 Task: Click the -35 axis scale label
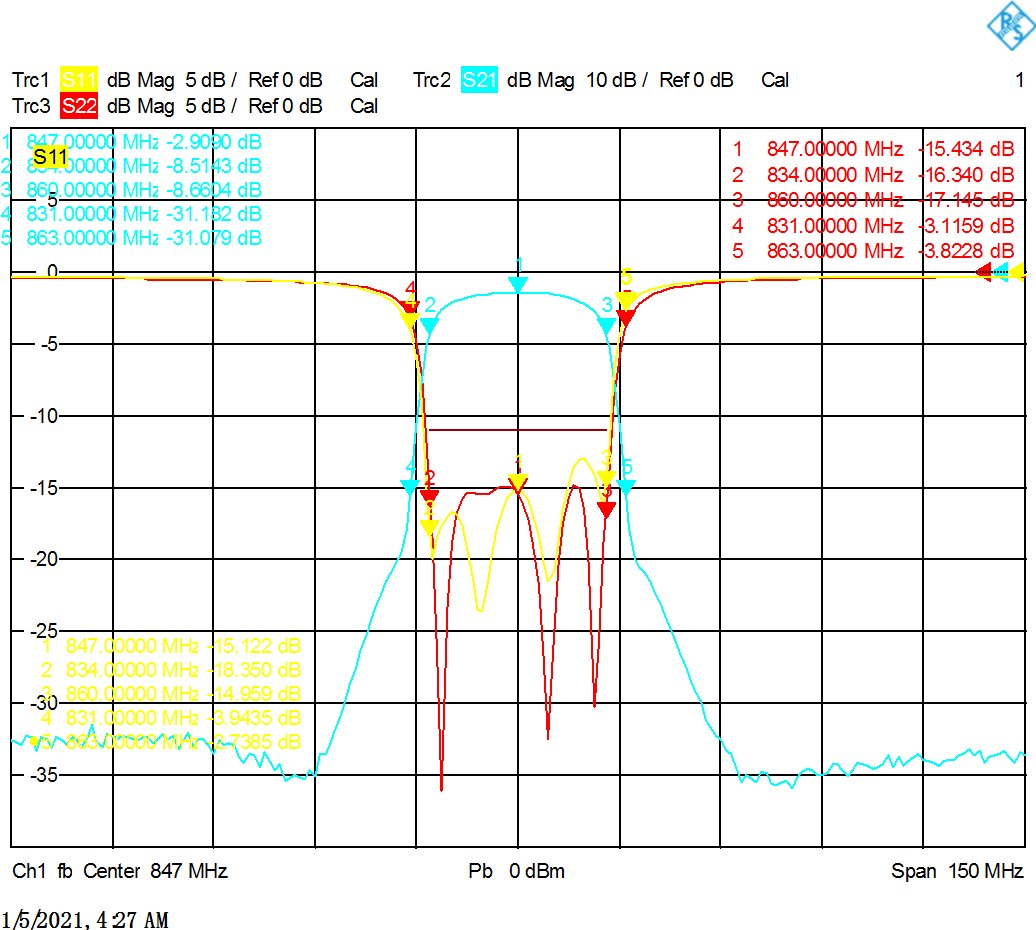tap(44, 774)
